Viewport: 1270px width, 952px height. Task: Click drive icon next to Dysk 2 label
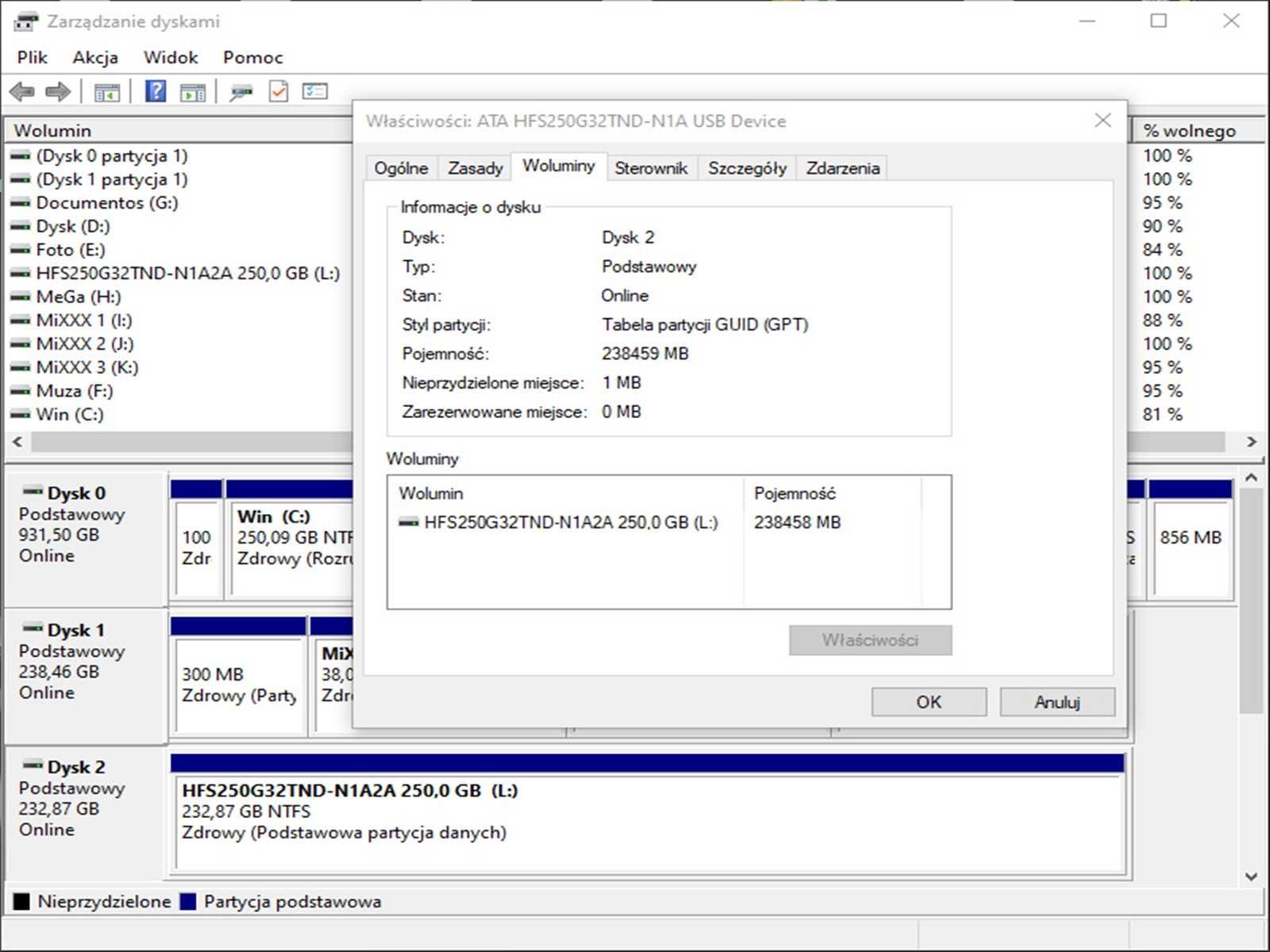33,766
